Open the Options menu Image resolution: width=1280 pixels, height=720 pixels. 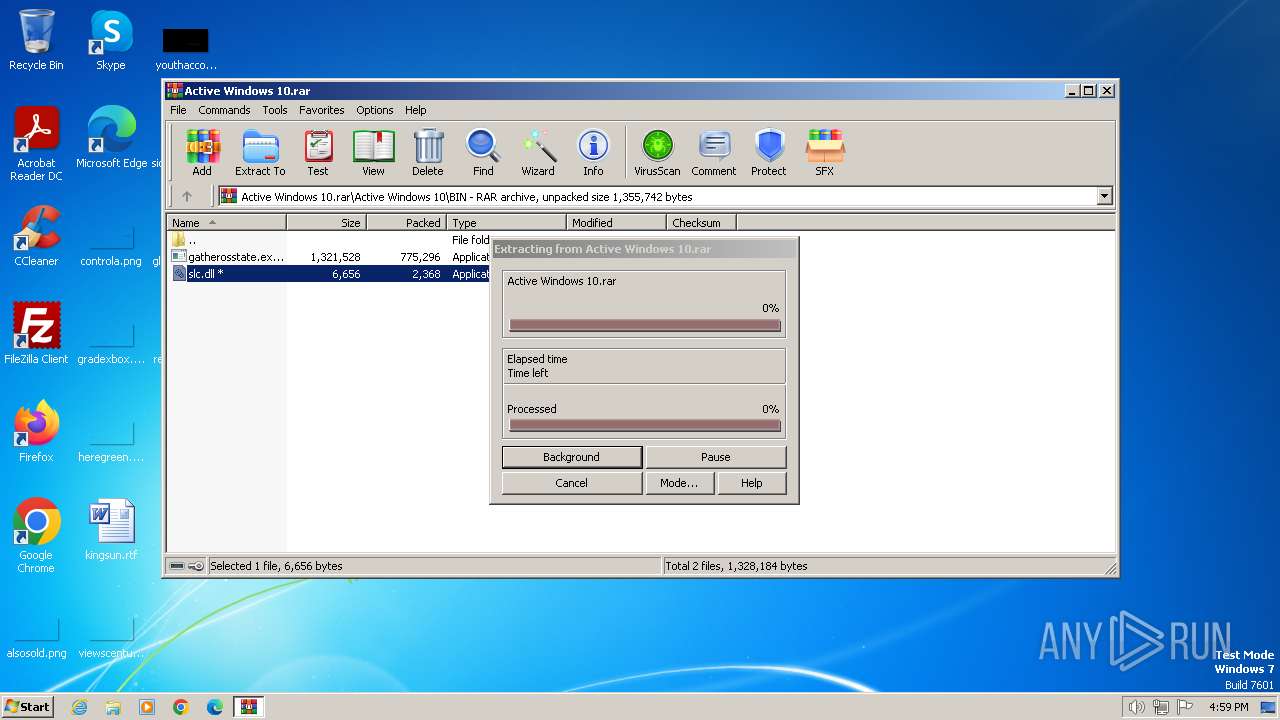[x=375, y=110]
